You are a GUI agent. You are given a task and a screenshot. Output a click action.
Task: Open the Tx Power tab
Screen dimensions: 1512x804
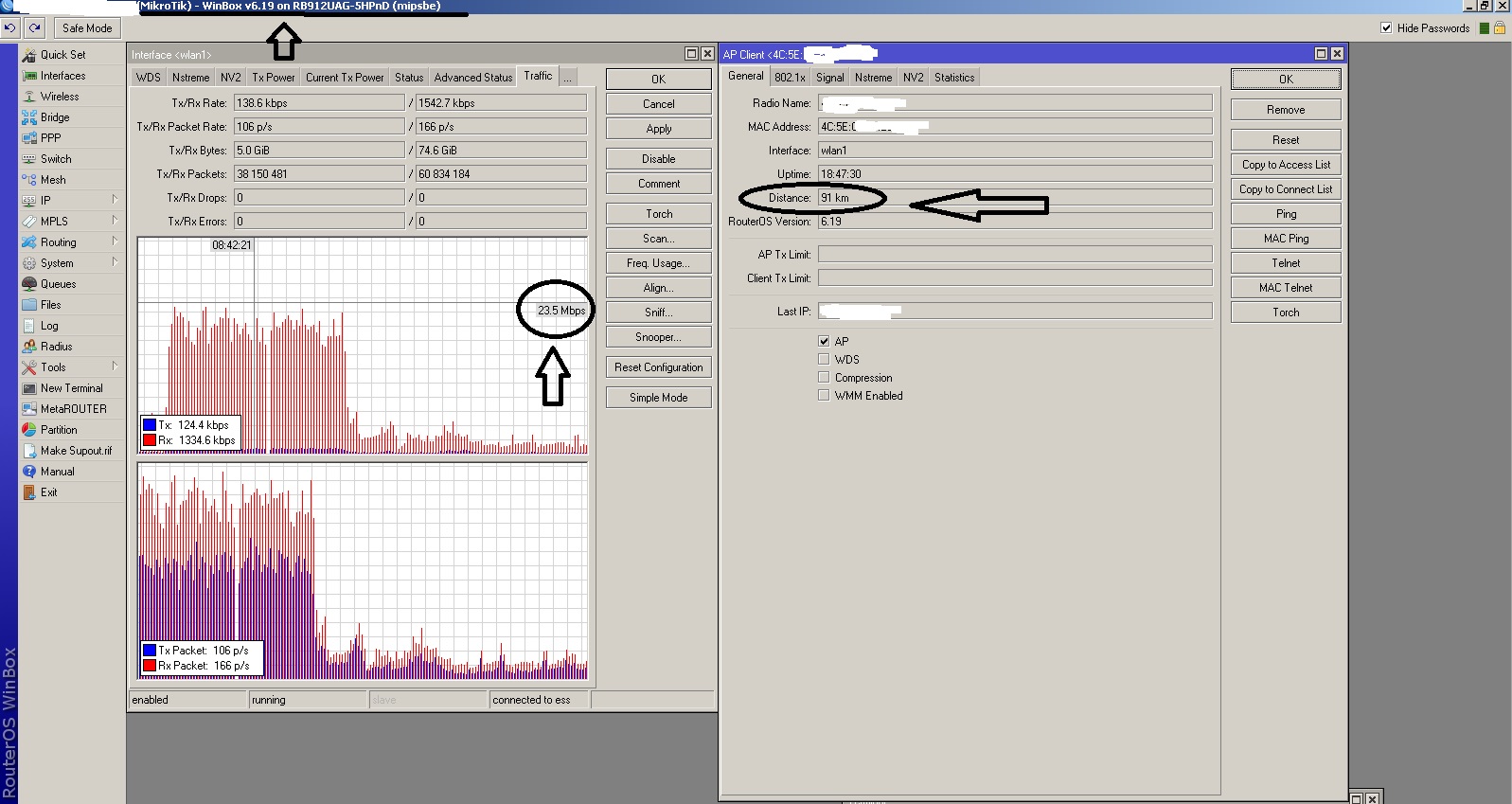[274, 78]
